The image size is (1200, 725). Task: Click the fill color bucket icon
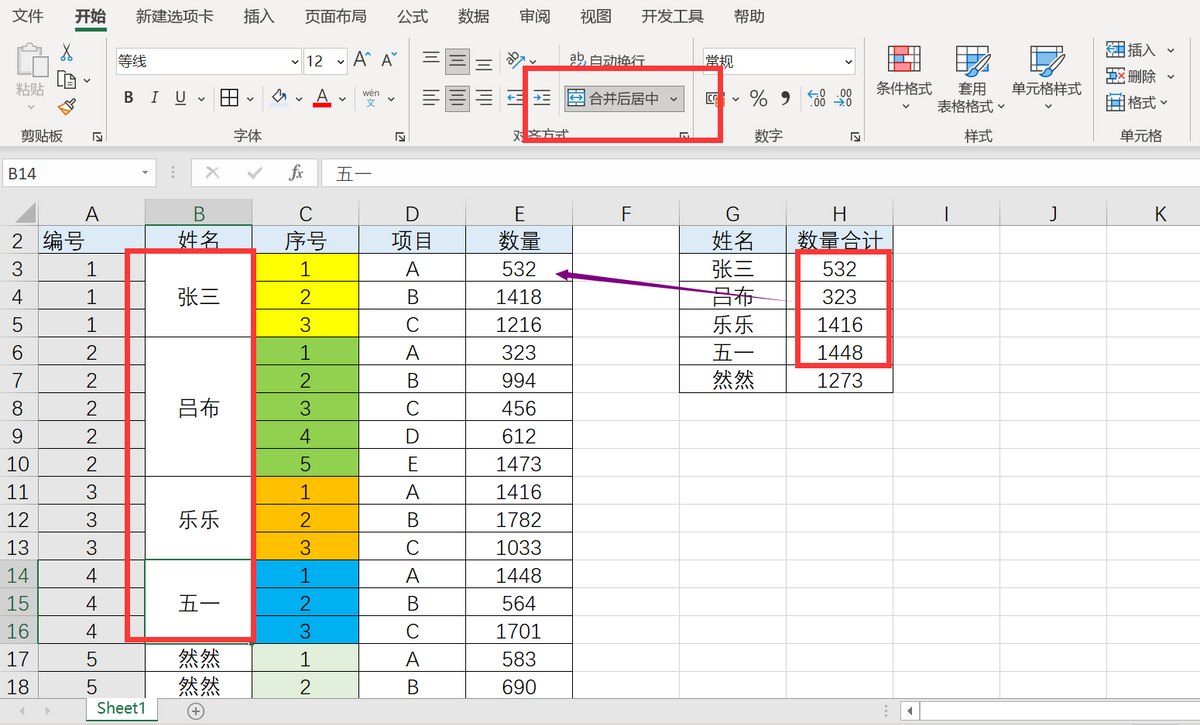[x=280, y=98]
